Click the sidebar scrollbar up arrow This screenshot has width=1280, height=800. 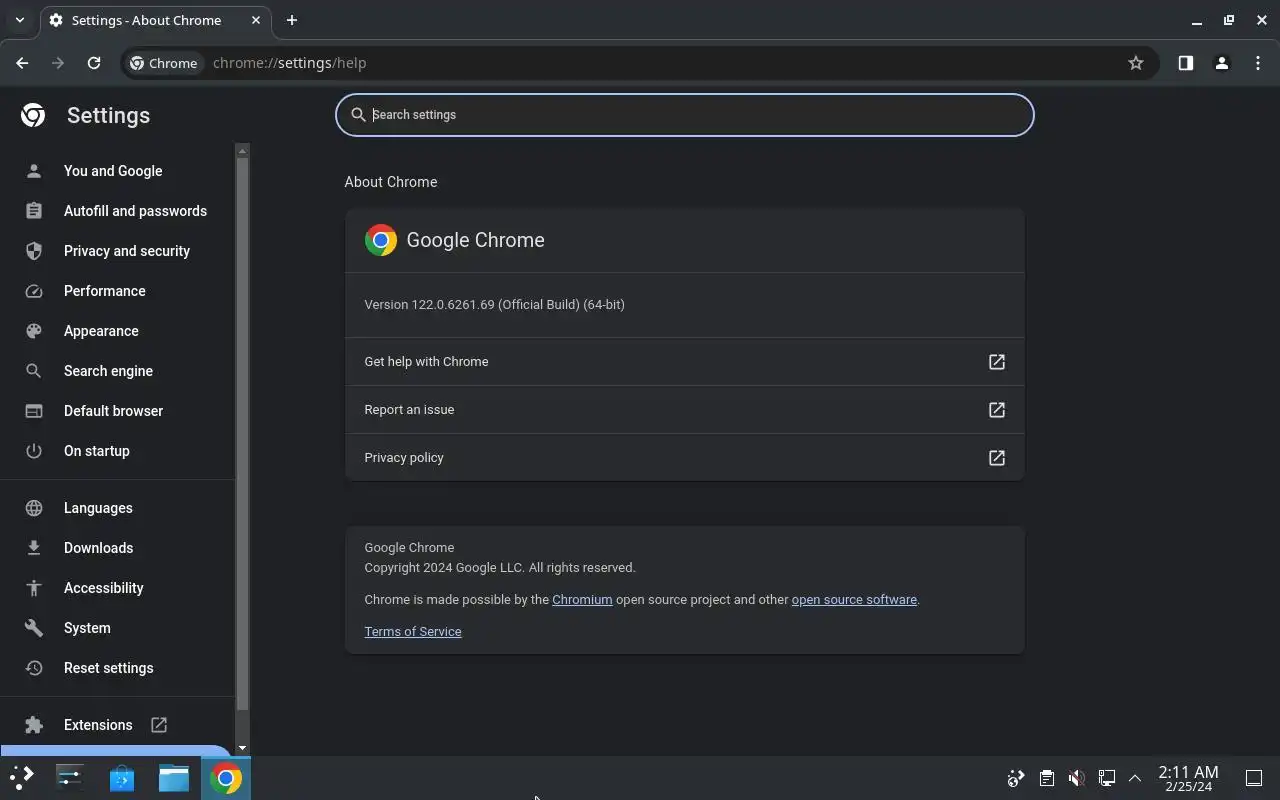[242, 151]
